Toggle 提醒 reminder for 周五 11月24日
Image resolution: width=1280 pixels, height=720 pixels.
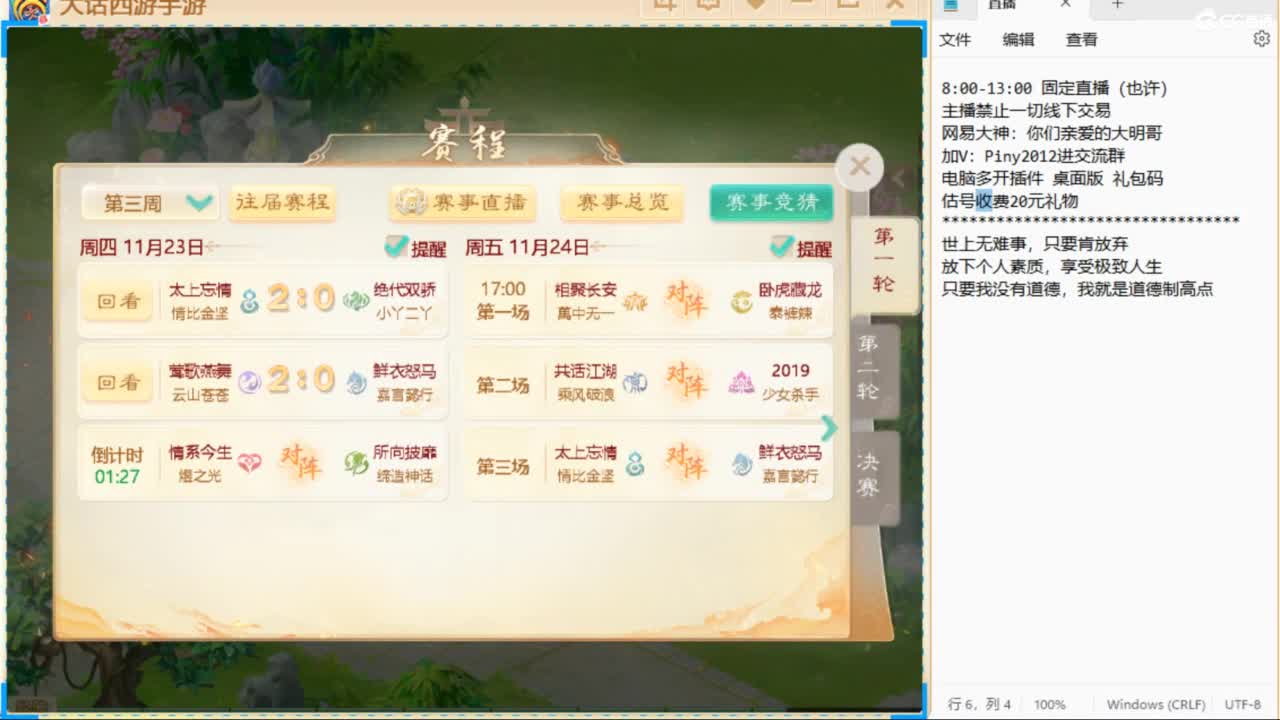coord(800,247)
